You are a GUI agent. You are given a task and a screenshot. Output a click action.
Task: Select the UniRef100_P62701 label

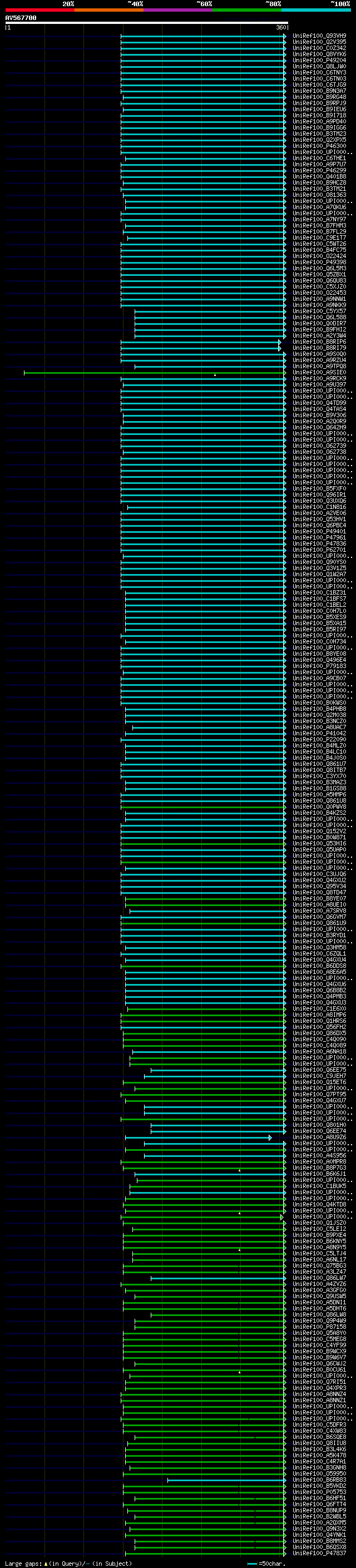tap(319, 550)
